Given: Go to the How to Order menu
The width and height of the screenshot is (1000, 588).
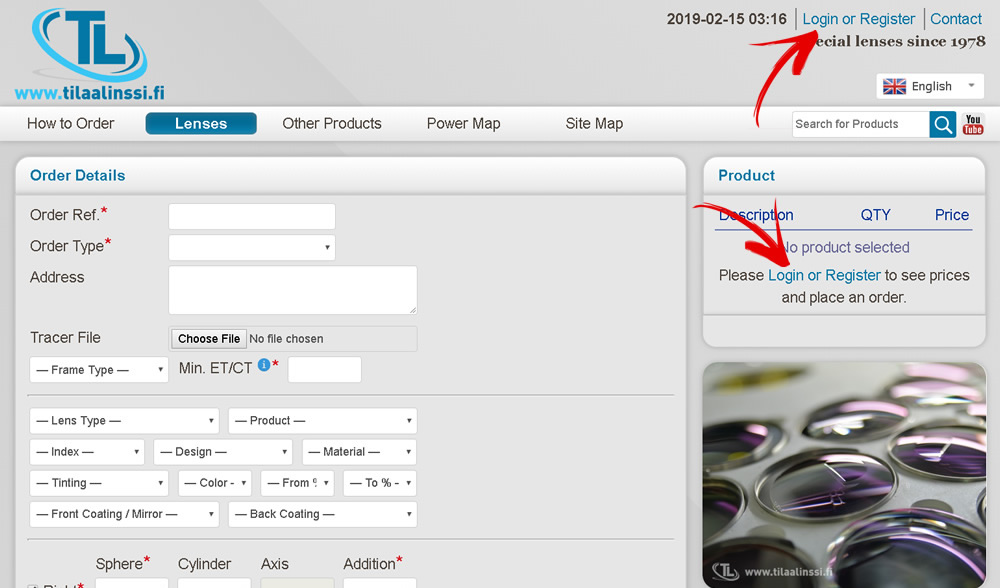Looking at the screenshot, I should coord(71,124).
